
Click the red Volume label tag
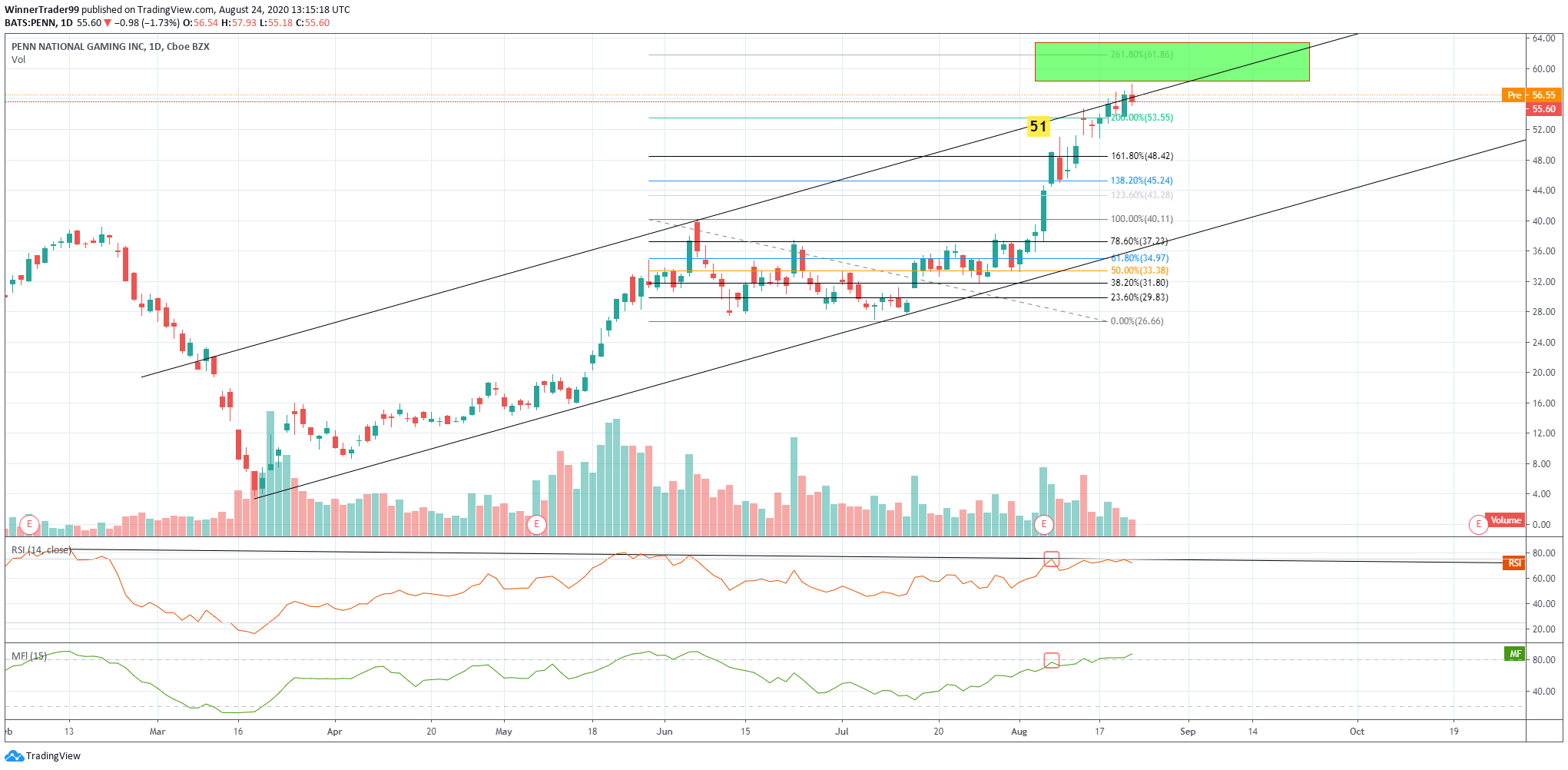1505,520
